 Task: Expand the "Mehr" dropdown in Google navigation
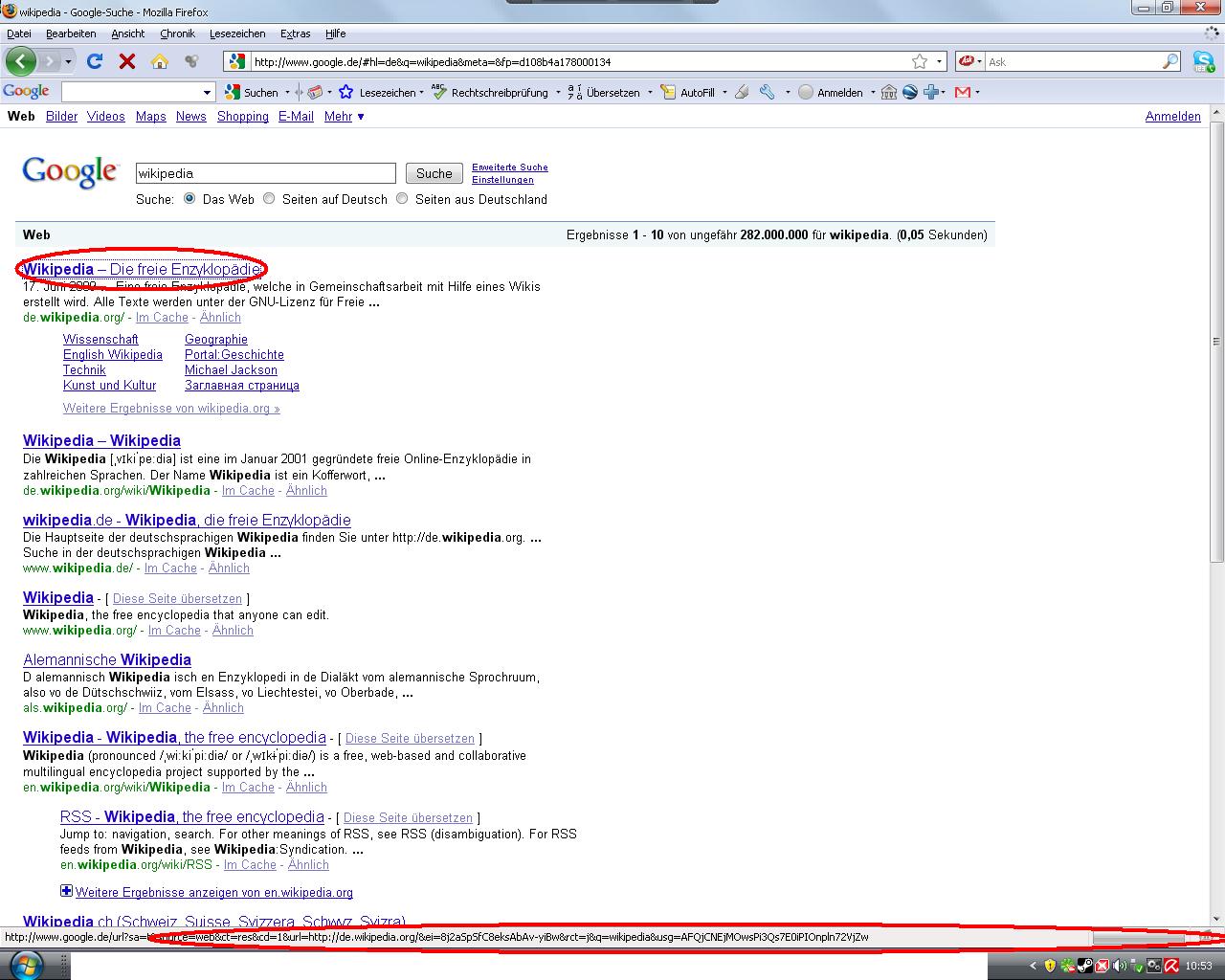(345, 116)
